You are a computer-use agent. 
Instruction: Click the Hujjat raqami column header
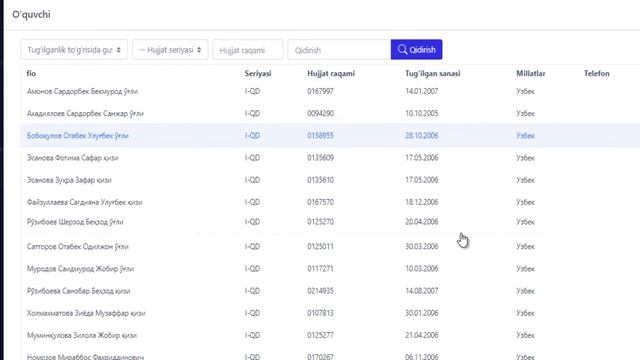pos(331,73)
